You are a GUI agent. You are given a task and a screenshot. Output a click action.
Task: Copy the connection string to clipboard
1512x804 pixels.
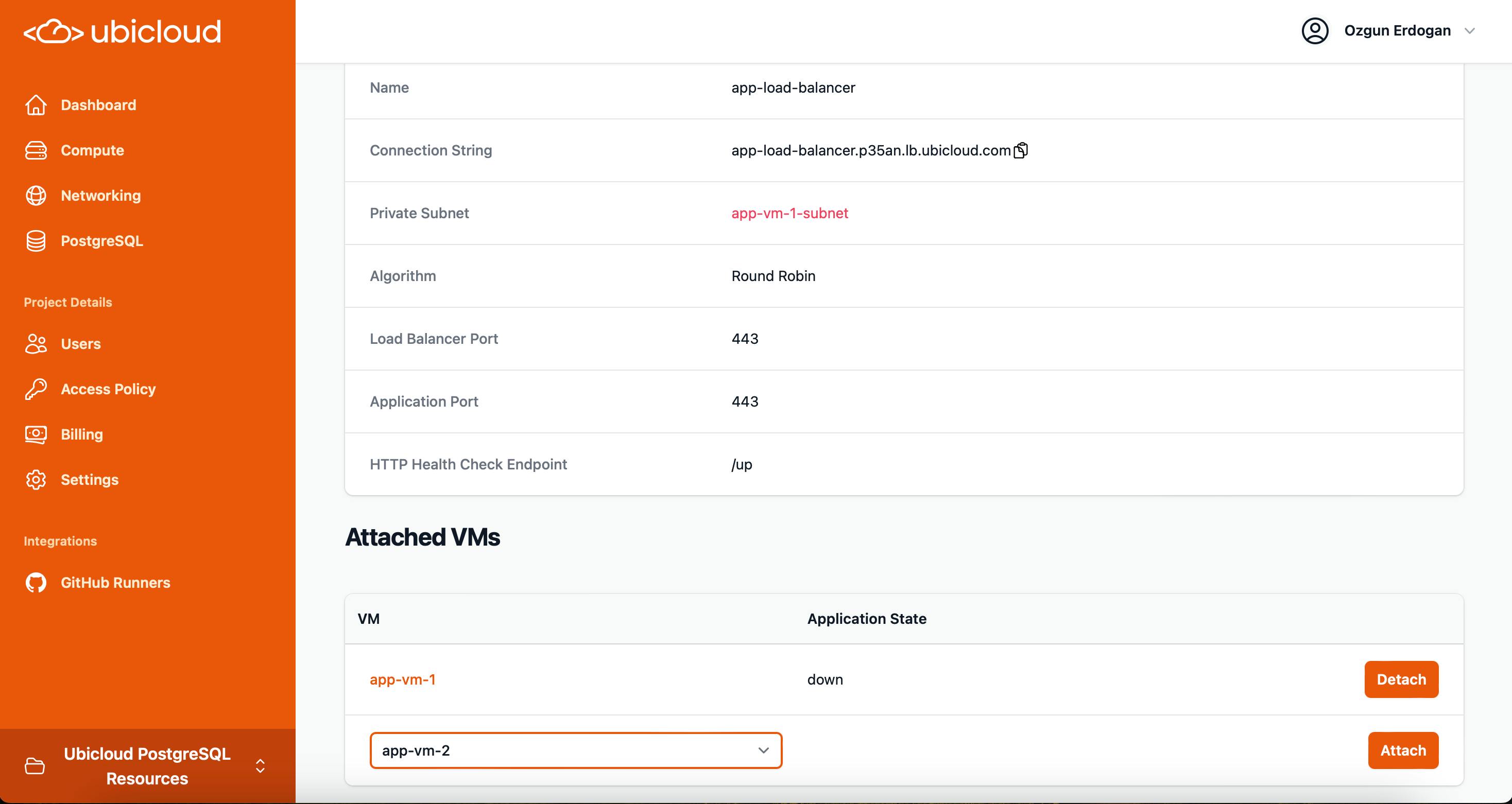click(x=1021, y=150)
